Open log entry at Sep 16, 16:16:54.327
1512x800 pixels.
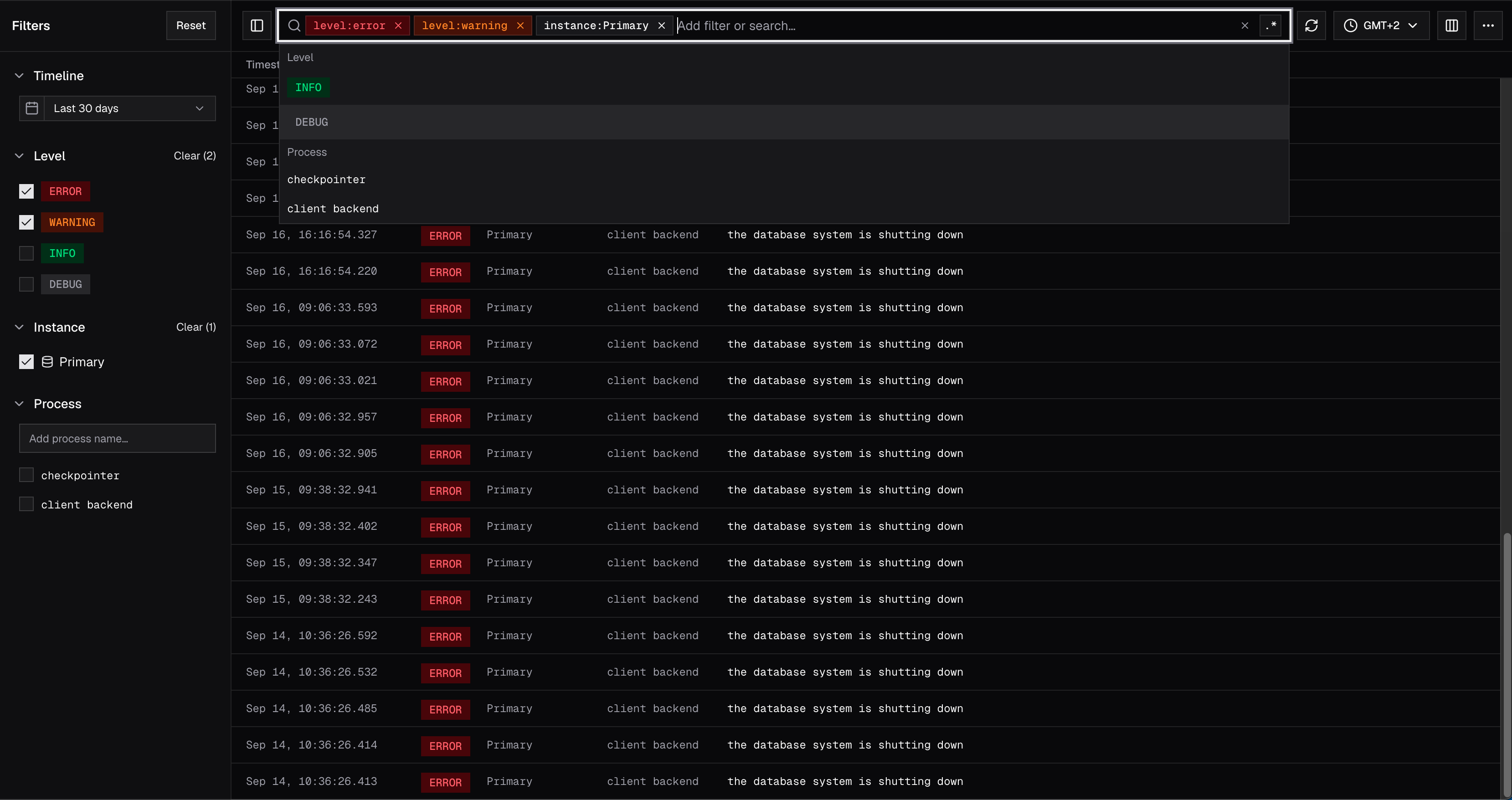(866, 235)
